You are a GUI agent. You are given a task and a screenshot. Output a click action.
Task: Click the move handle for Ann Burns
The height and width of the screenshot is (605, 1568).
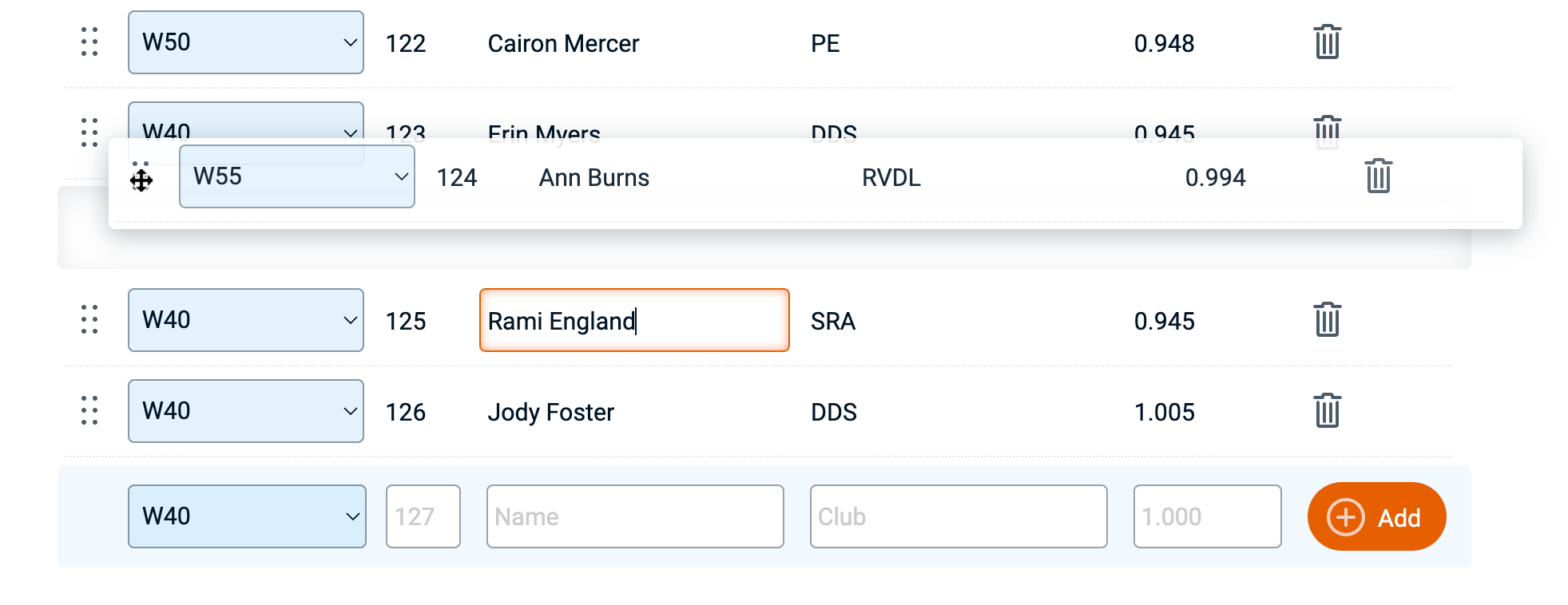point(141,178)
